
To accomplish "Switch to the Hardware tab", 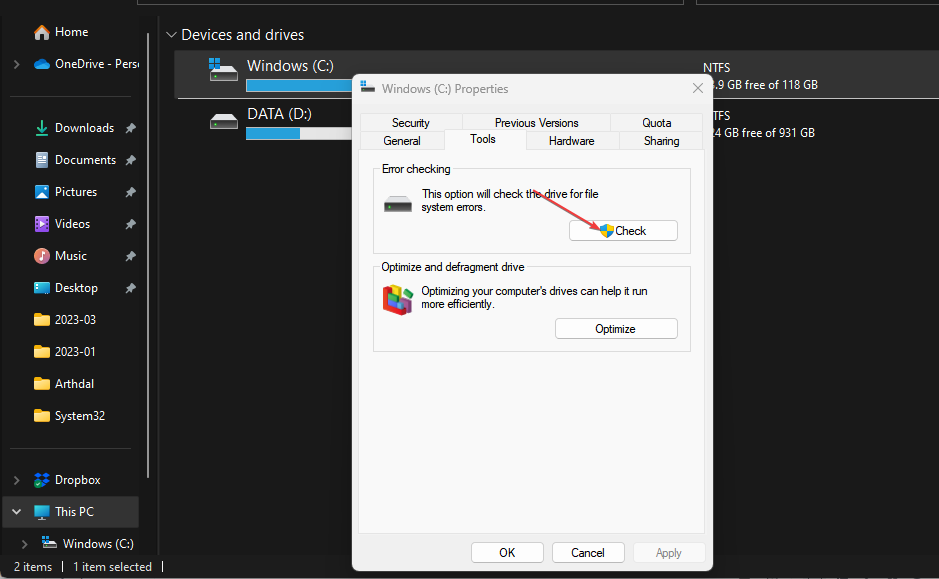I will [572, 141].
